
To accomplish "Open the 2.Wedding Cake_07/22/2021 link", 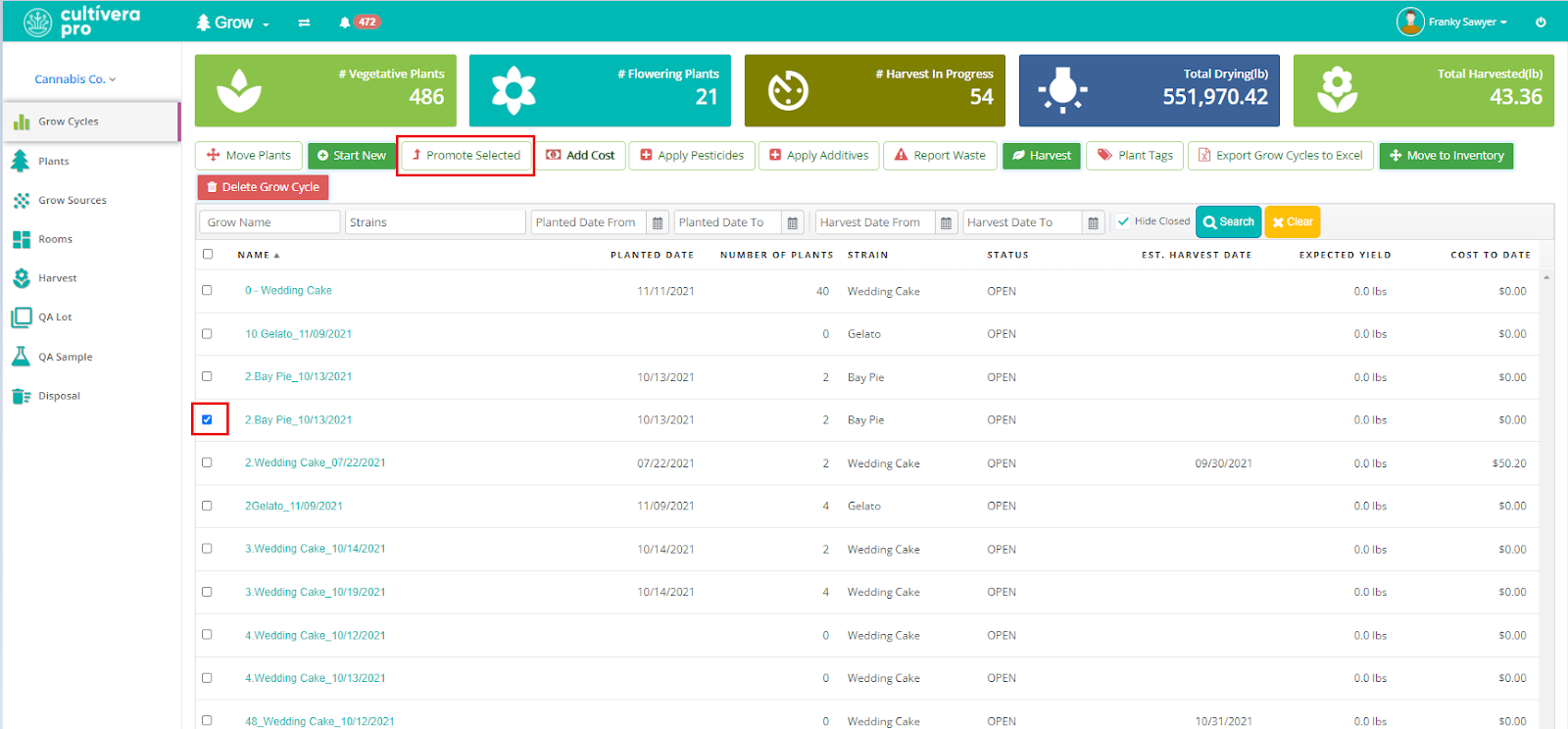I will (x=315, y=463).
